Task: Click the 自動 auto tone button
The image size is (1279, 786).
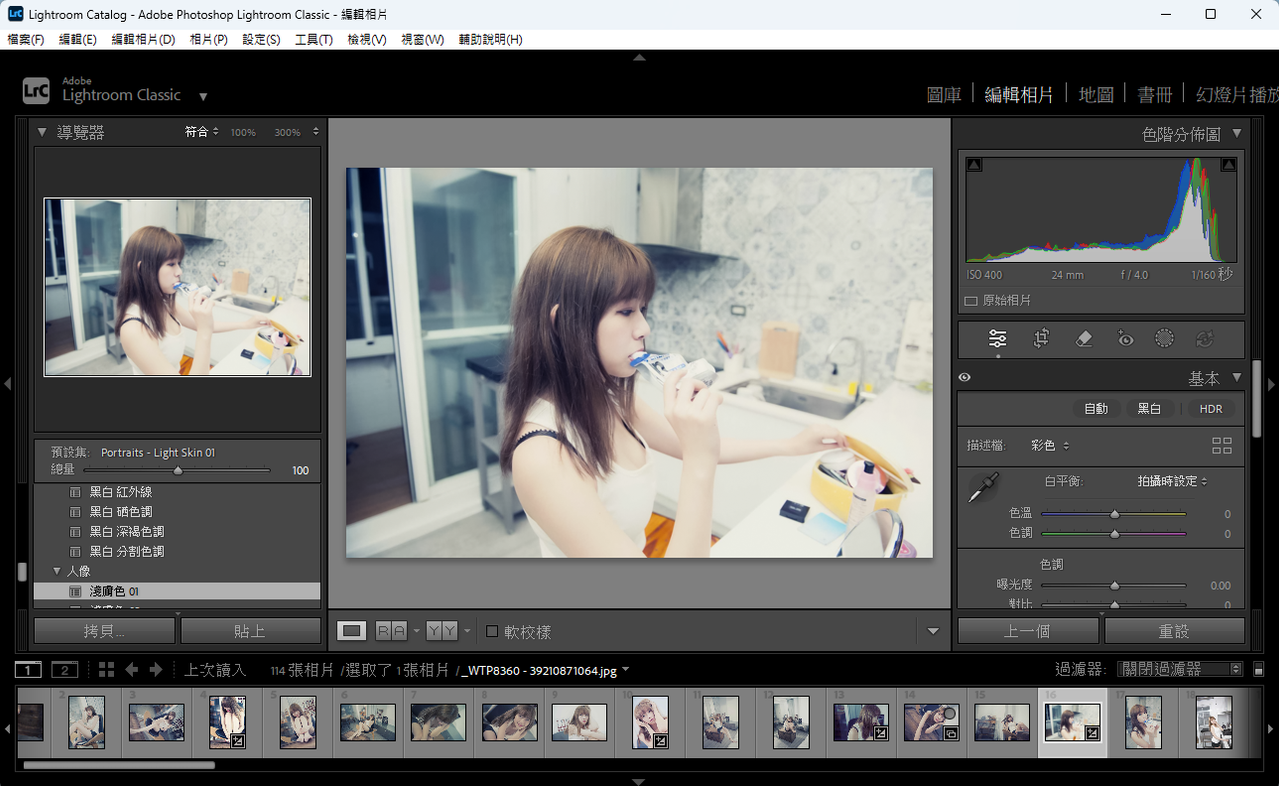Action: (1096, 409)
